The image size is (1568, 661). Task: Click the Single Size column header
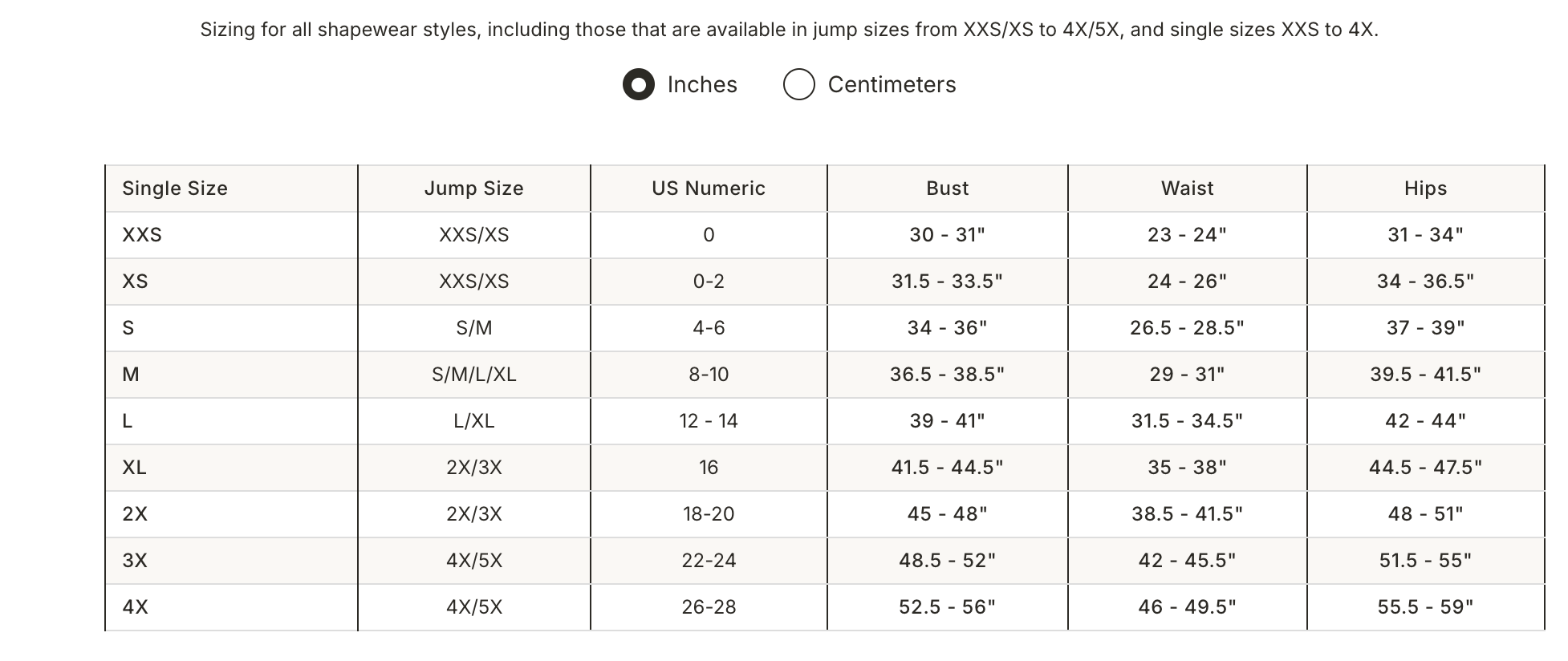coord(175,189)
